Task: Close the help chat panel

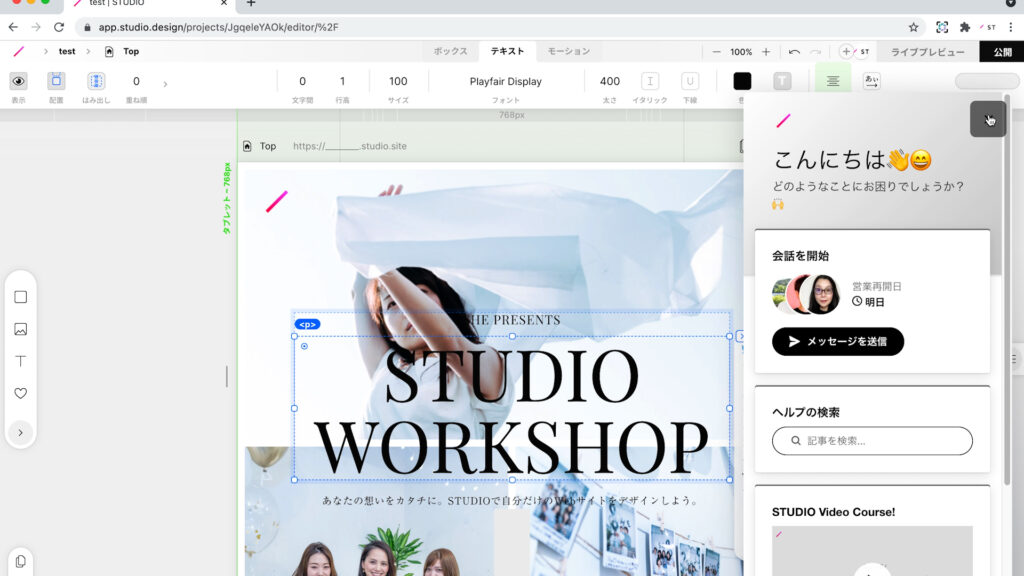Action: [987, 119]
